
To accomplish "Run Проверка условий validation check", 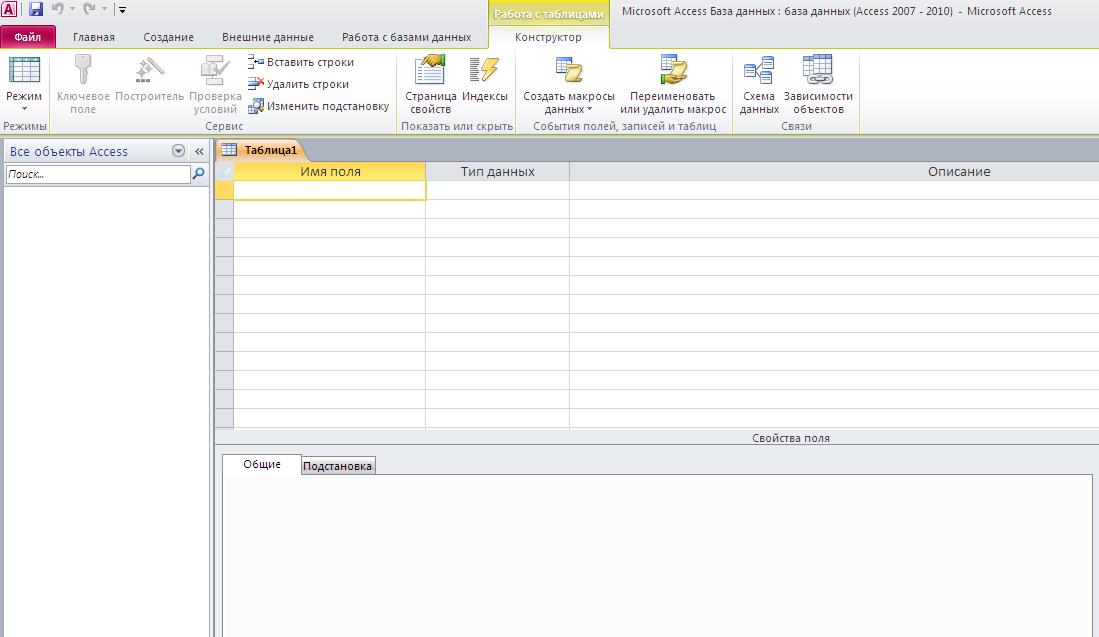I will [x=215, y=85].
